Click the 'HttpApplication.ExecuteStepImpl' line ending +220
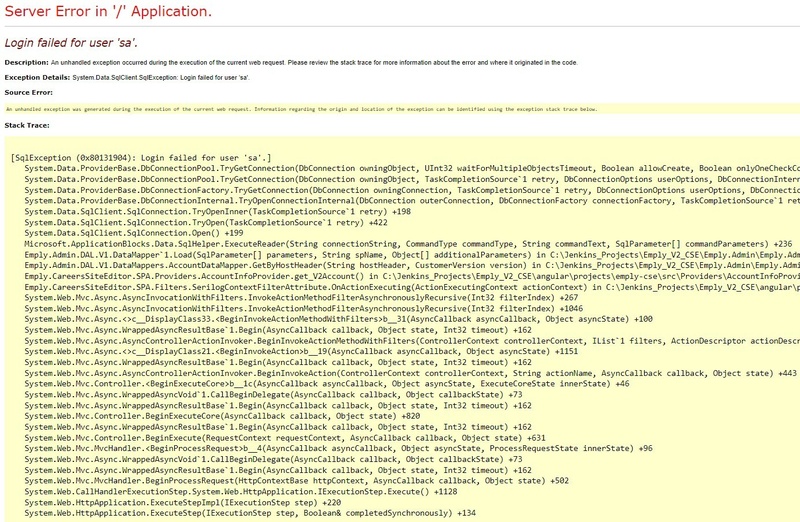800x522 pixels. 183,502
